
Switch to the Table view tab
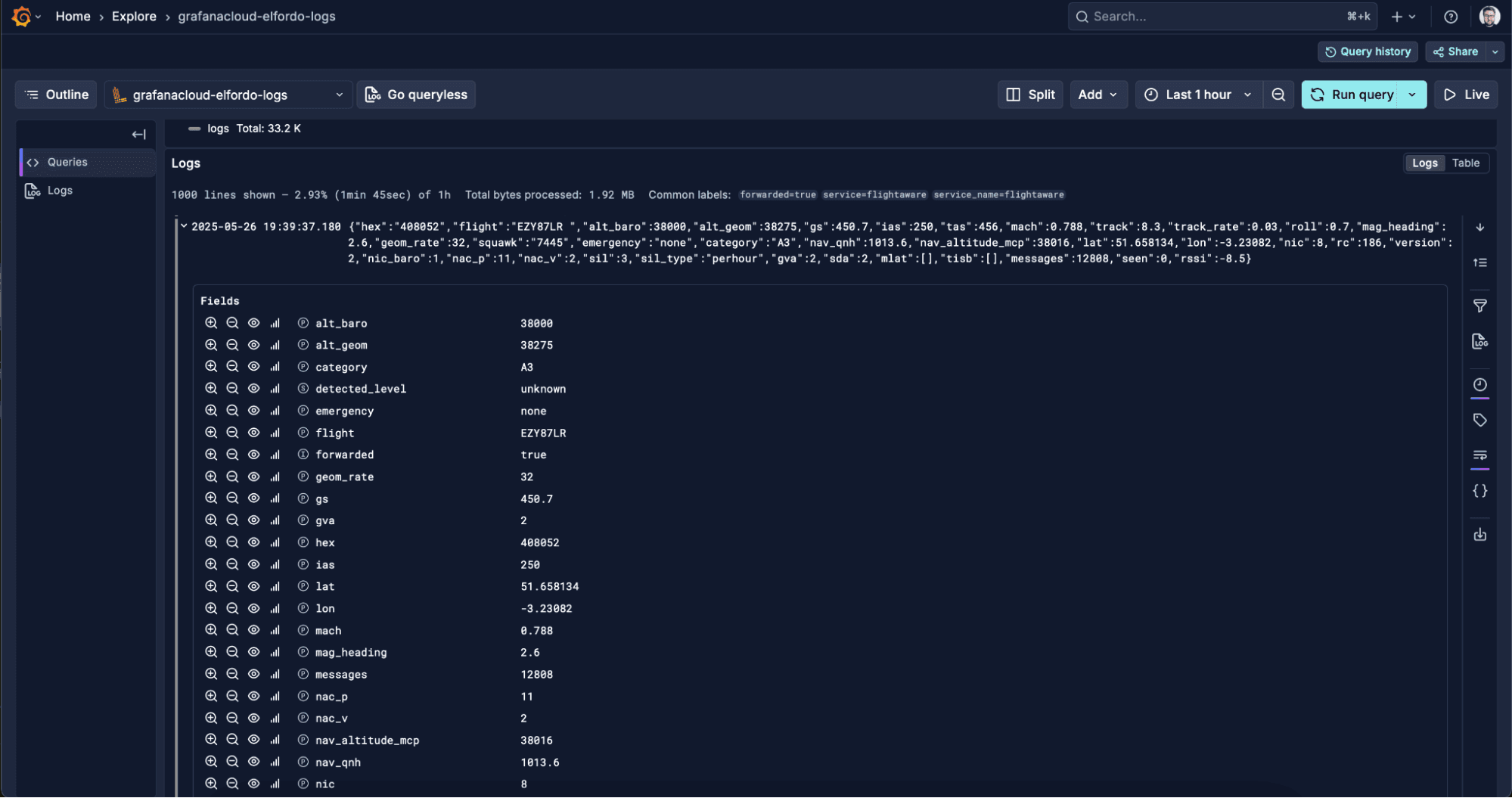(1465, 163)
